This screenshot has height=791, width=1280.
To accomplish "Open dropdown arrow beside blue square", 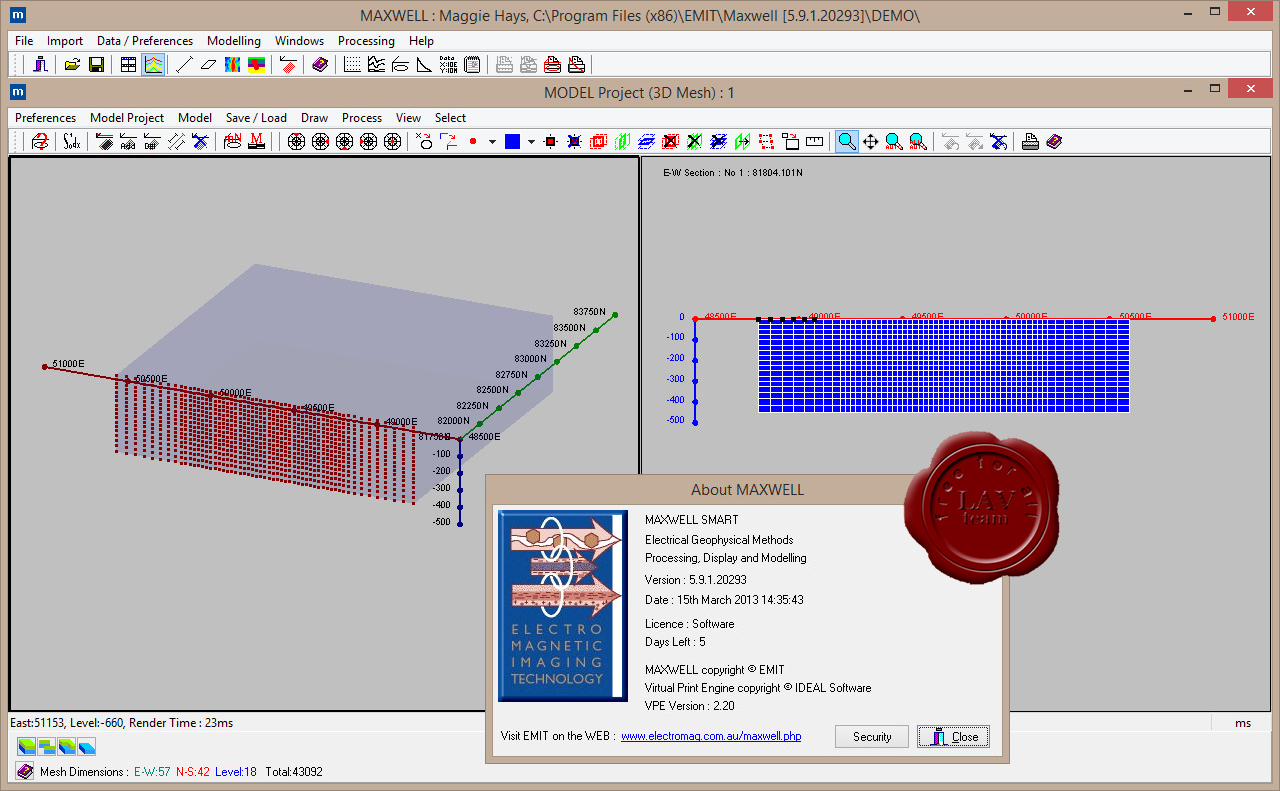I will 531,142.
